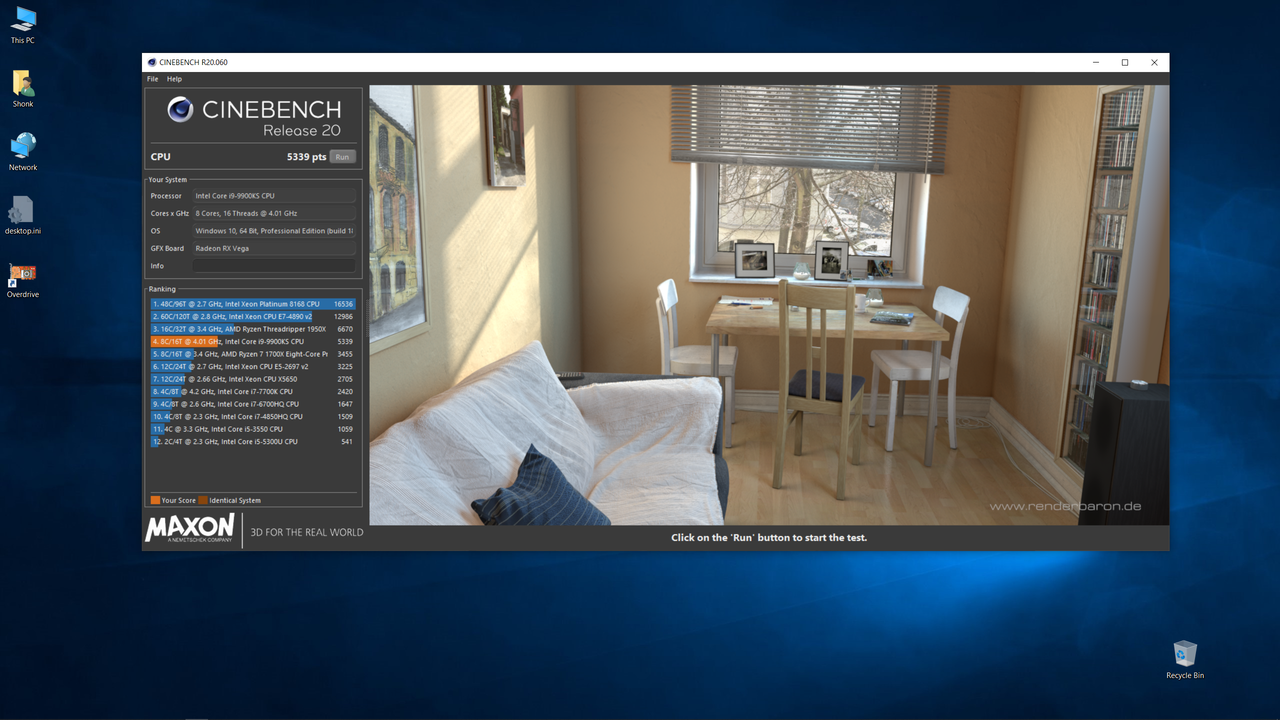The image size is (1280, 720).
Task: Click the OS value Windows 10 field
Action: (x=274, y=231)
